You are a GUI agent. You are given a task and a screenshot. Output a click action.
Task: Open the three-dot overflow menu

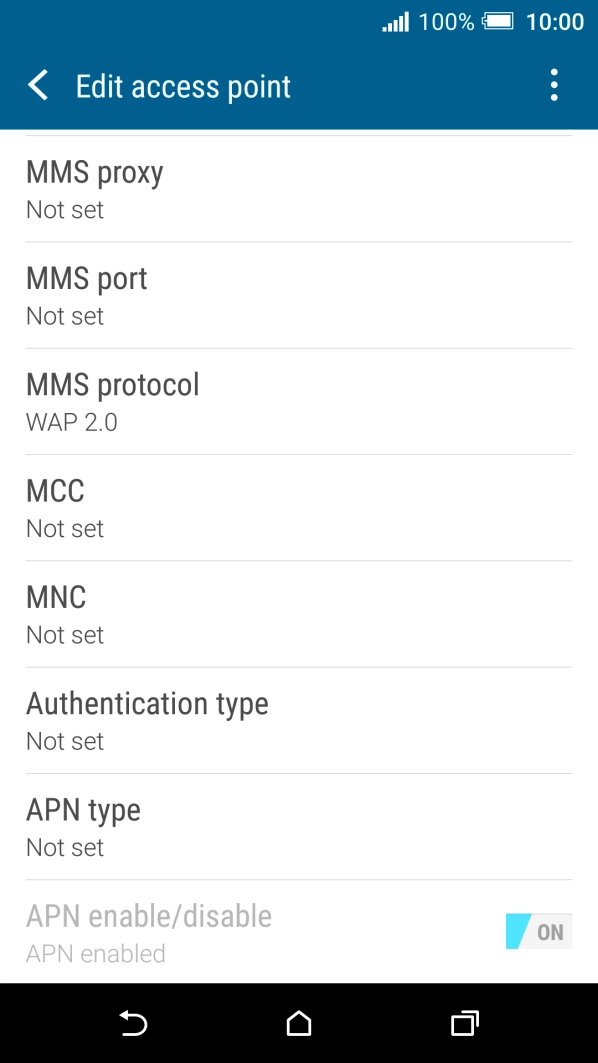click(554, 85)
